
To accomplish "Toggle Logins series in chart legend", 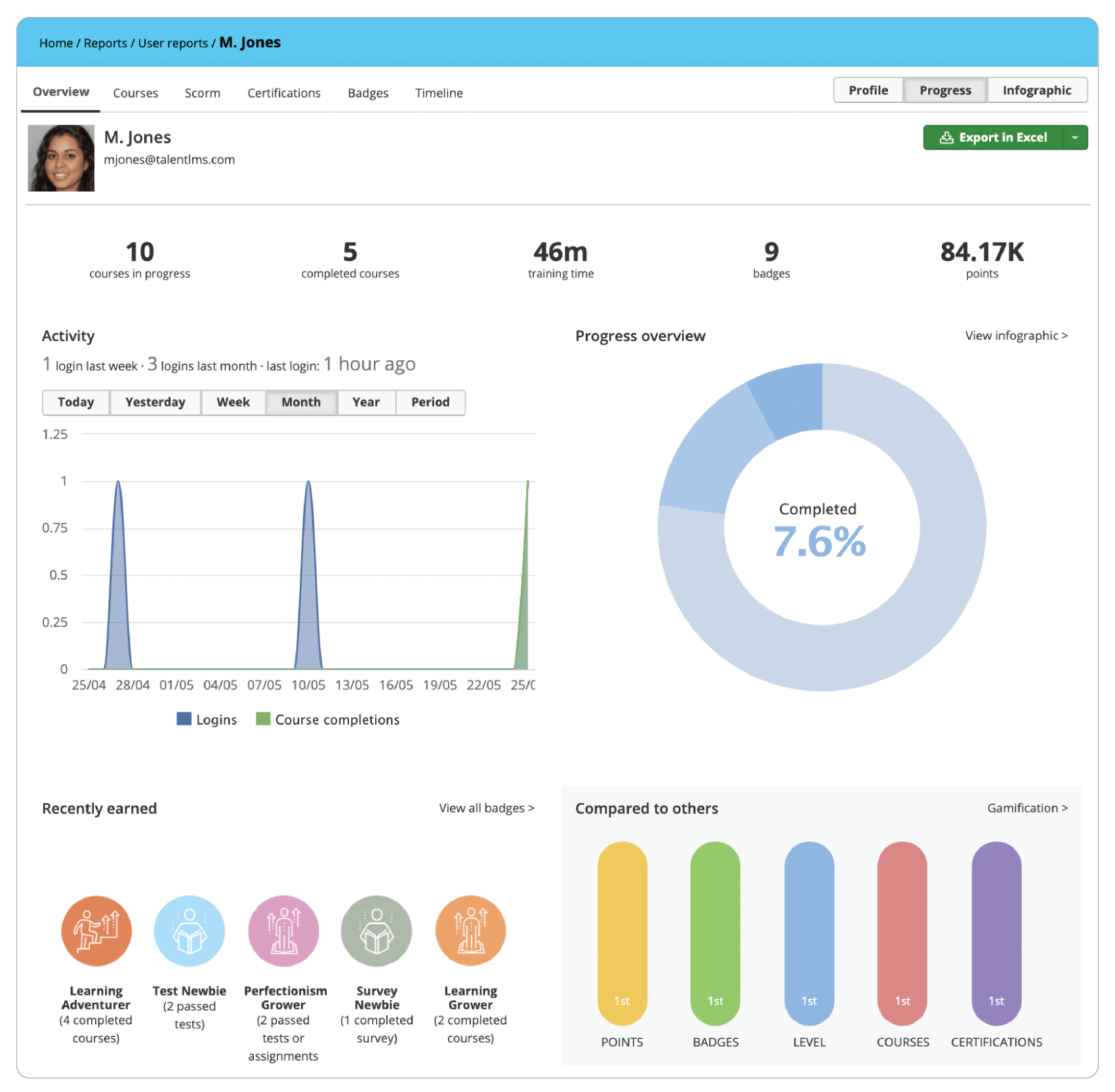I will [207, 719].
